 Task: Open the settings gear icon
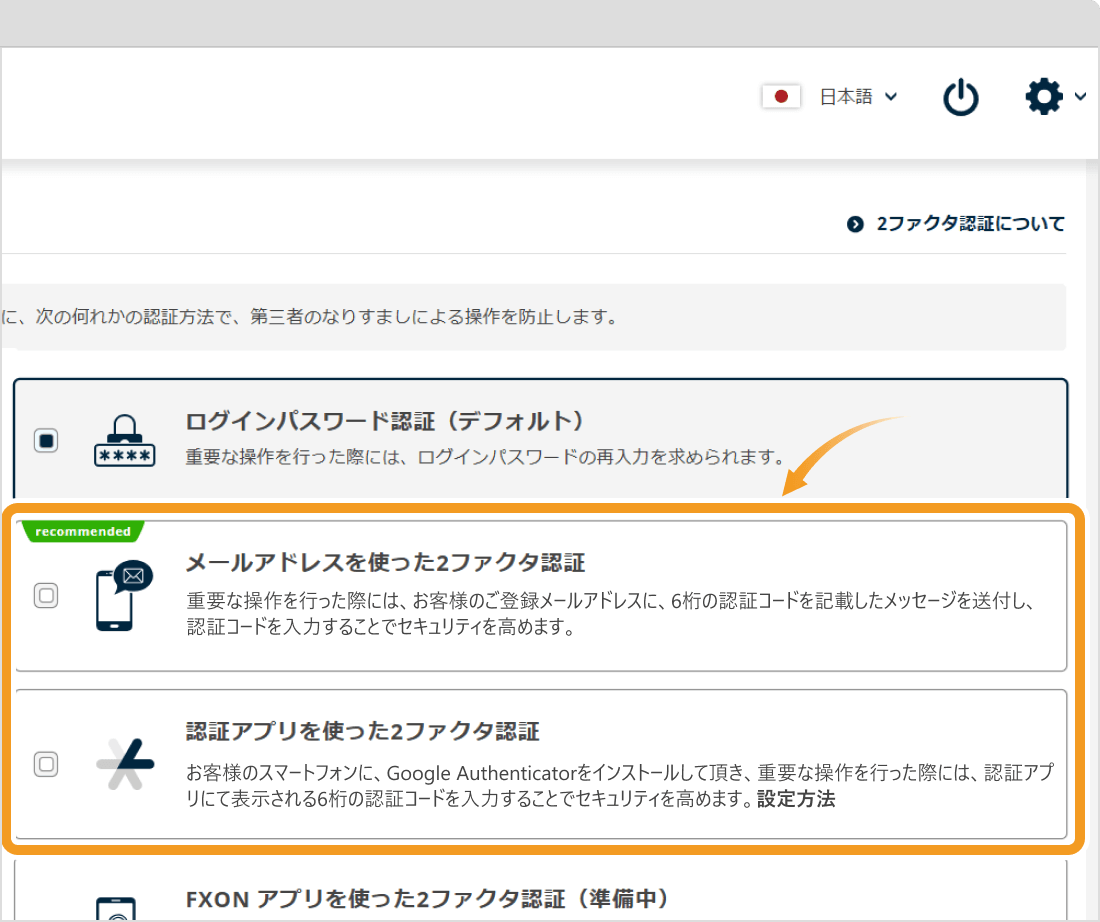[1044, 96]
